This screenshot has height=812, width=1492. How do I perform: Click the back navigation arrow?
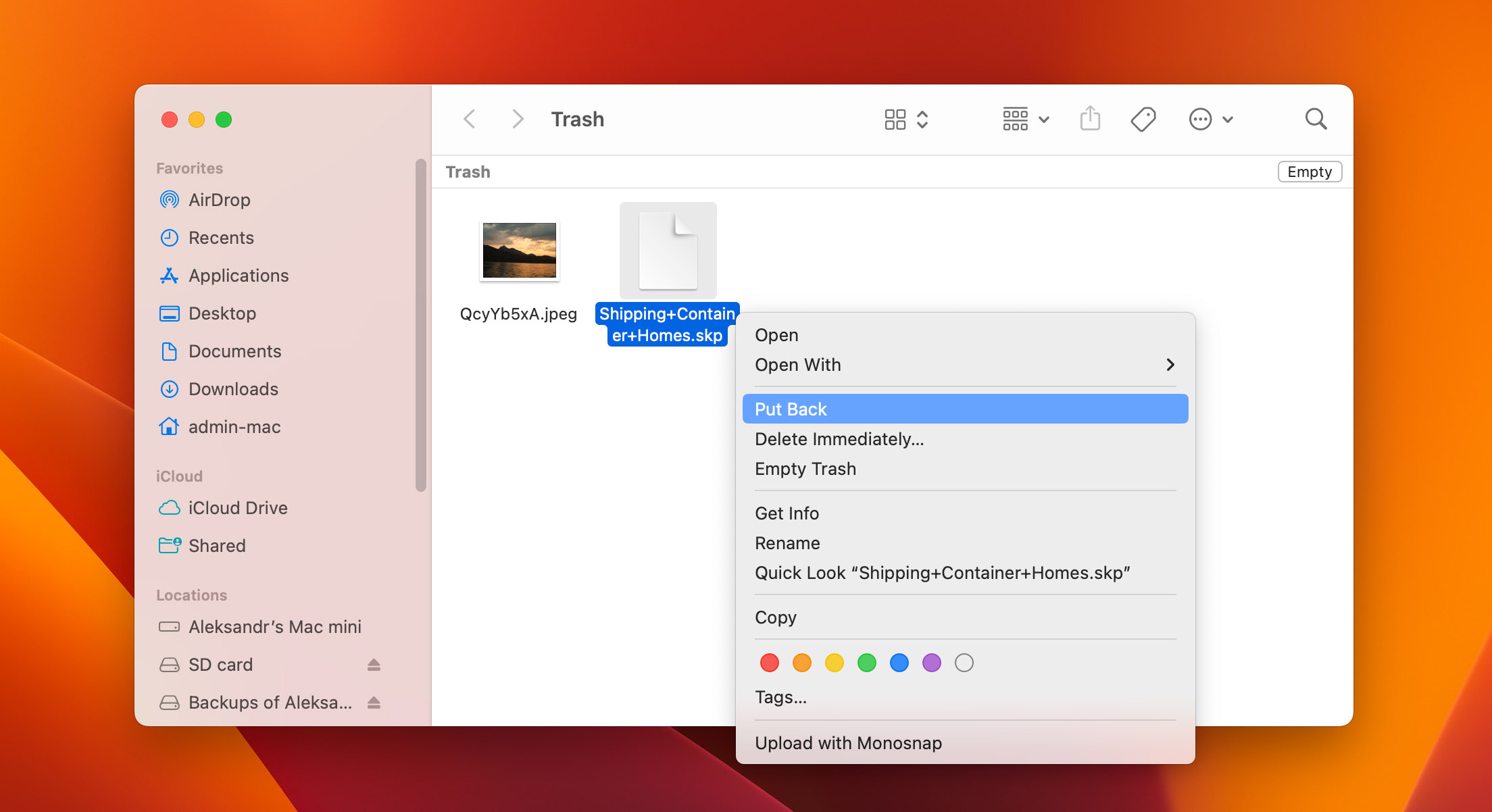[468, 119]
